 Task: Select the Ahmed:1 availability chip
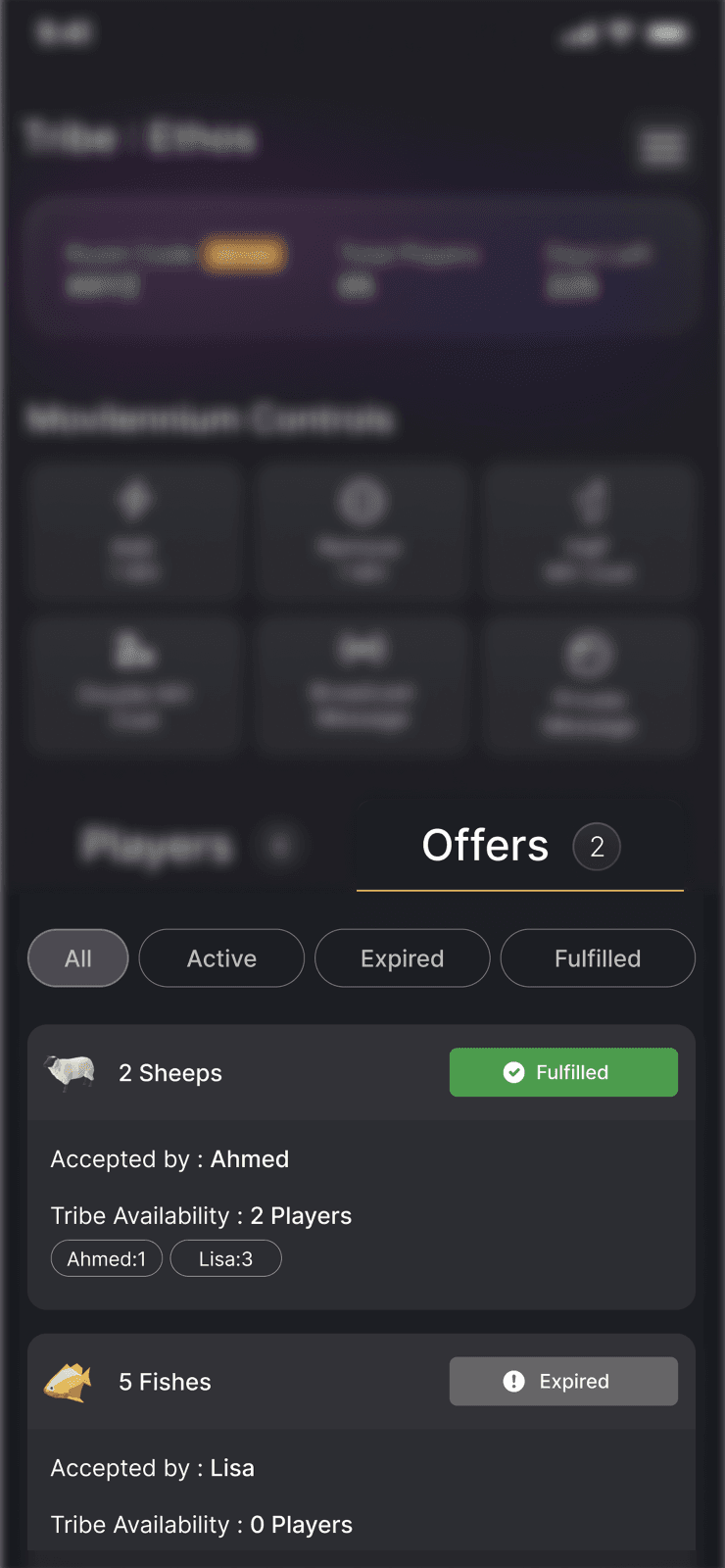tap(107, 1258)
